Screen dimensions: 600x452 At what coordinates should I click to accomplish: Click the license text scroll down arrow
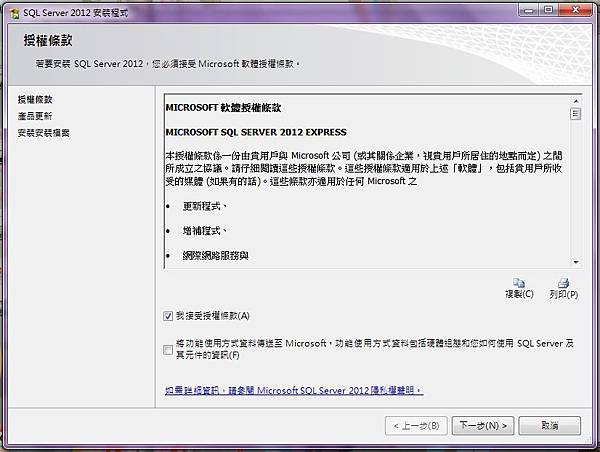[x=576, y=262]
